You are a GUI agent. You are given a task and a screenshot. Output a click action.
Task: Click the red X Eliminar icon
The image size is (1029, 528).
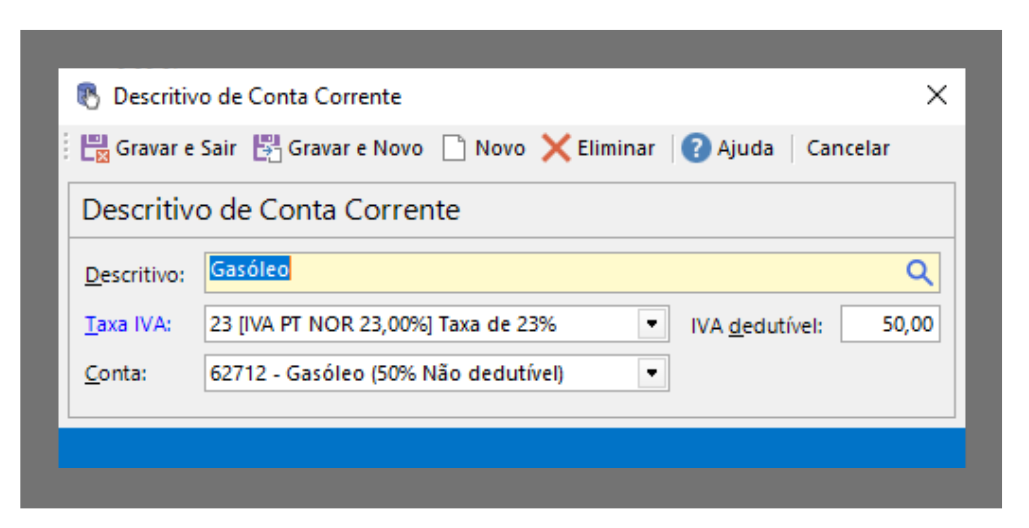(556, 148)
